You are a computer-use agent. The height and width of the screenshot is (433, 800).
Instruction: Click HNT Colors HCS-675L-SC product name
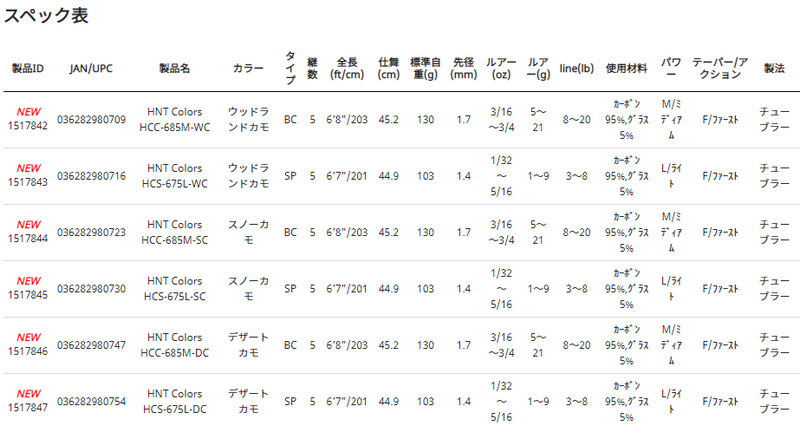pos(174,289)
